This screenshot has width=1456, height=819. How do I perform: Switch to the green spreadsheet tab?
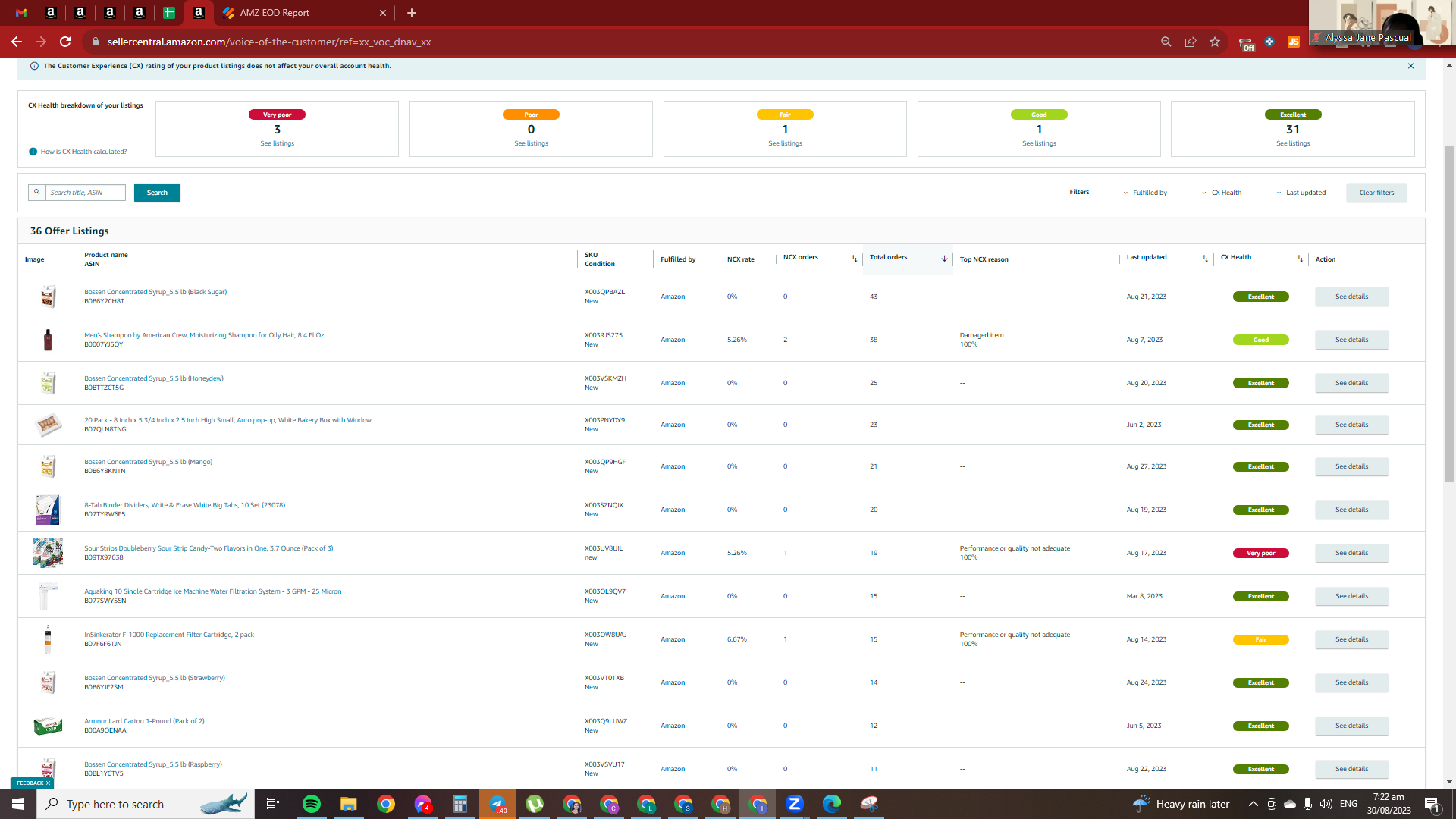(169, 13)
